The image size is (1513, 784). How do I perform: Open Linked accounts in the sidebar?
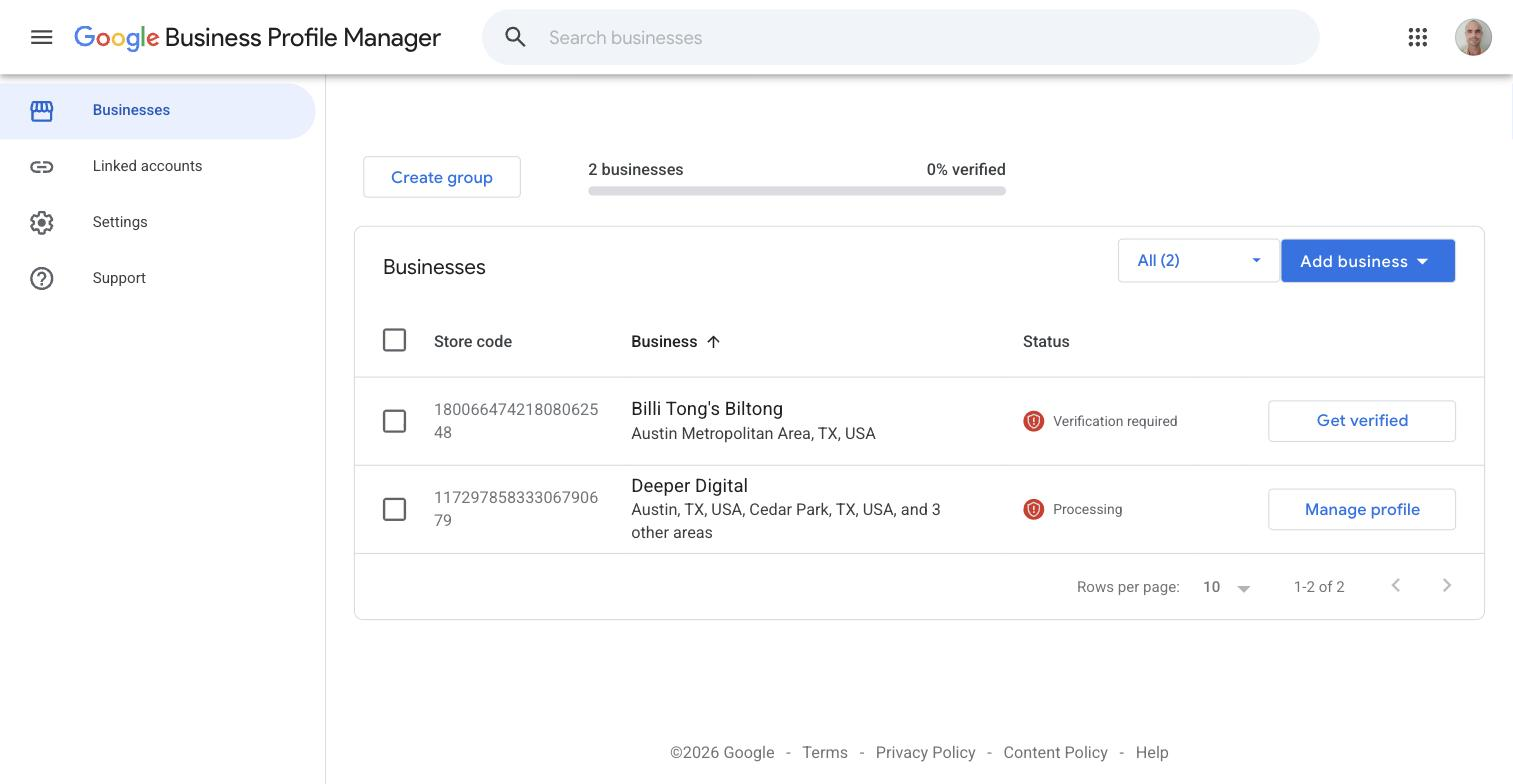158,166
